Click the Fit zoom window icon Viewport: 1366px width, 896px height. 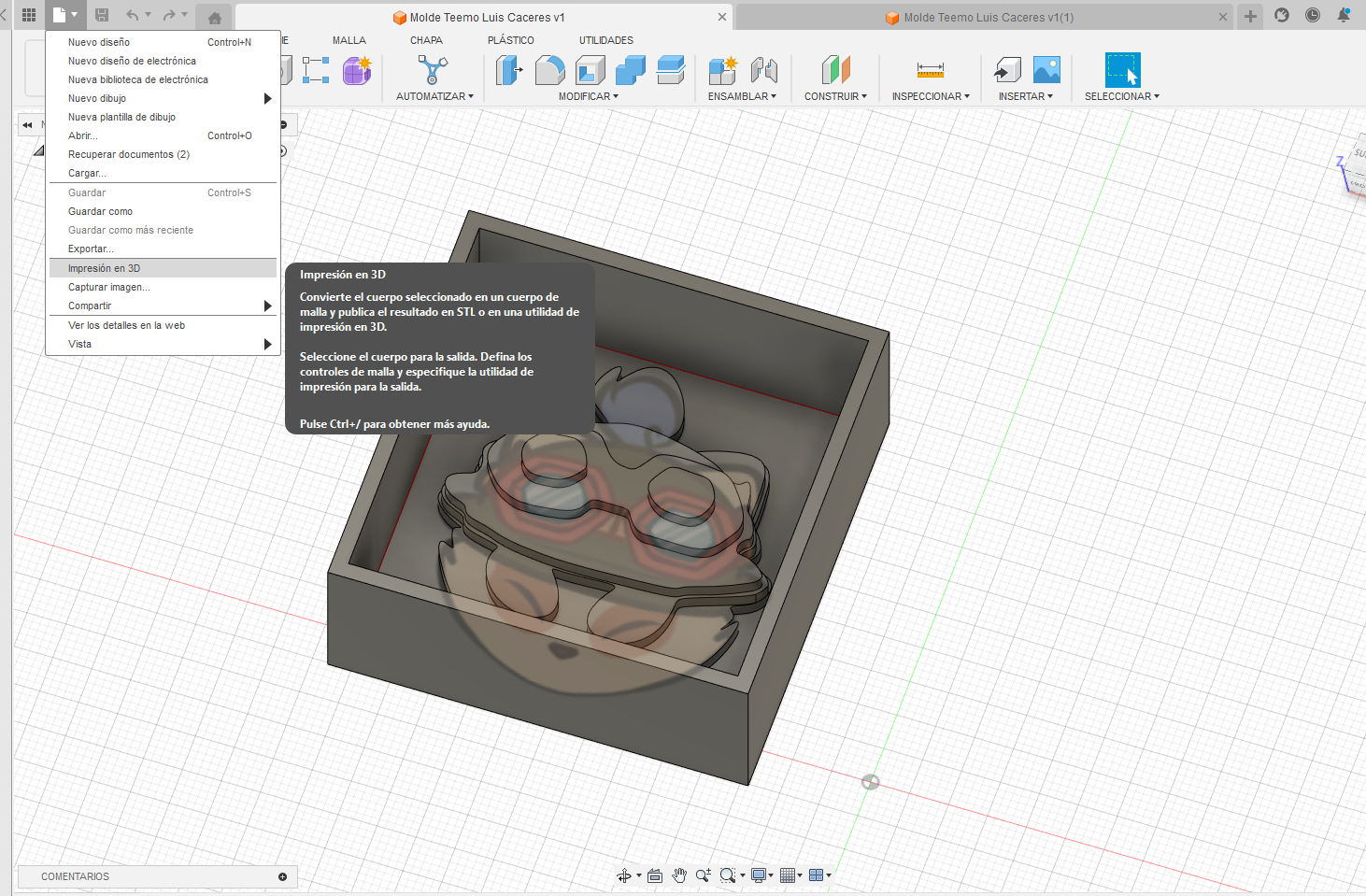click(728, 875)
